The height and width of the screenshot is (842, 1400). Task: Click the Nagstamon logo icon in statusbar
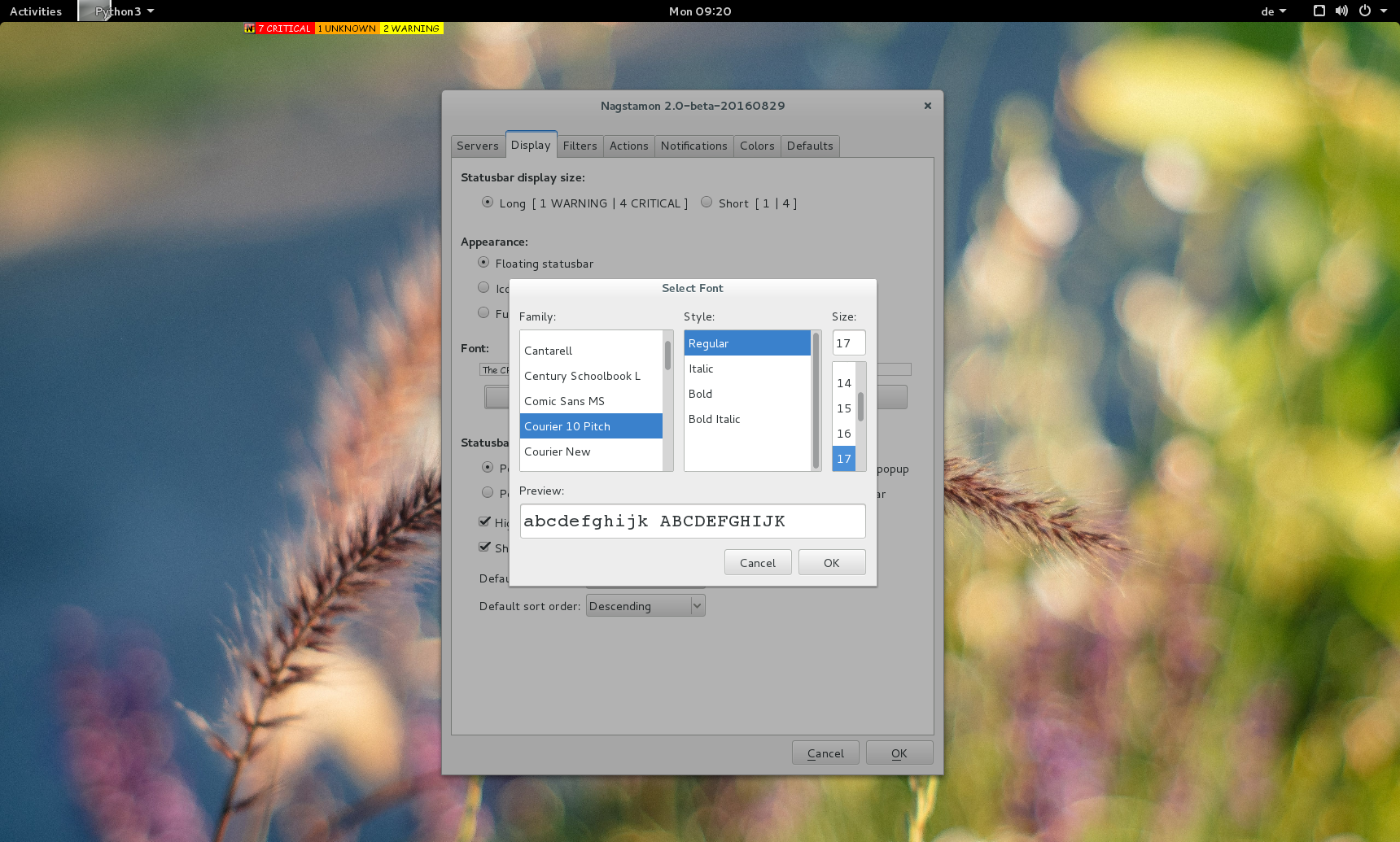[249, 28]
